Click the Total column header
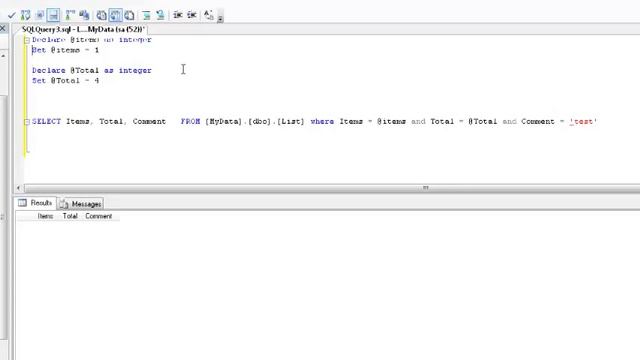Image resolution: width=640 pixels, height=360 pixels. (x=70, y=216)
